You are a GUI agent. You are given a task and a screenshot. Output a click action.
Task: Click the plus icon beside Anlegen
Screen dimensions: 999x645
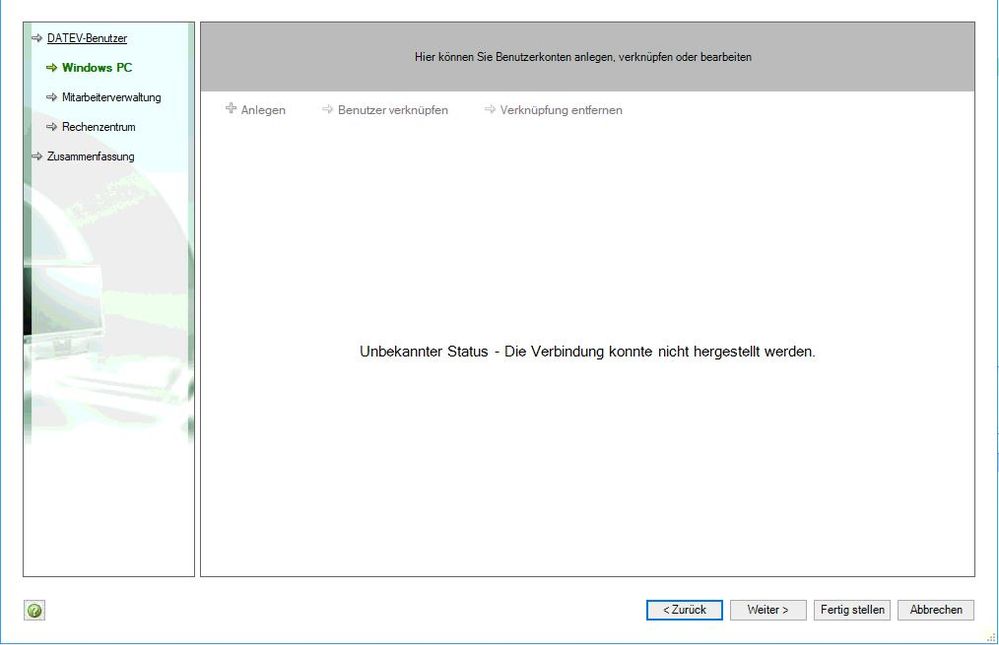click(231, 109)
